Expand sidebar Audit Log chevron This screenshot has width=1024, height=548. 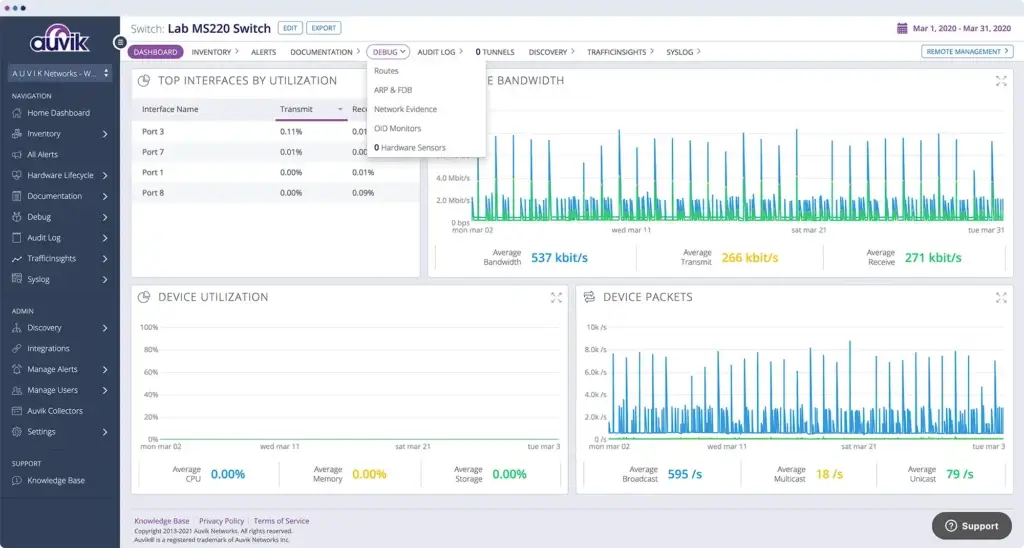click(104, 238)
